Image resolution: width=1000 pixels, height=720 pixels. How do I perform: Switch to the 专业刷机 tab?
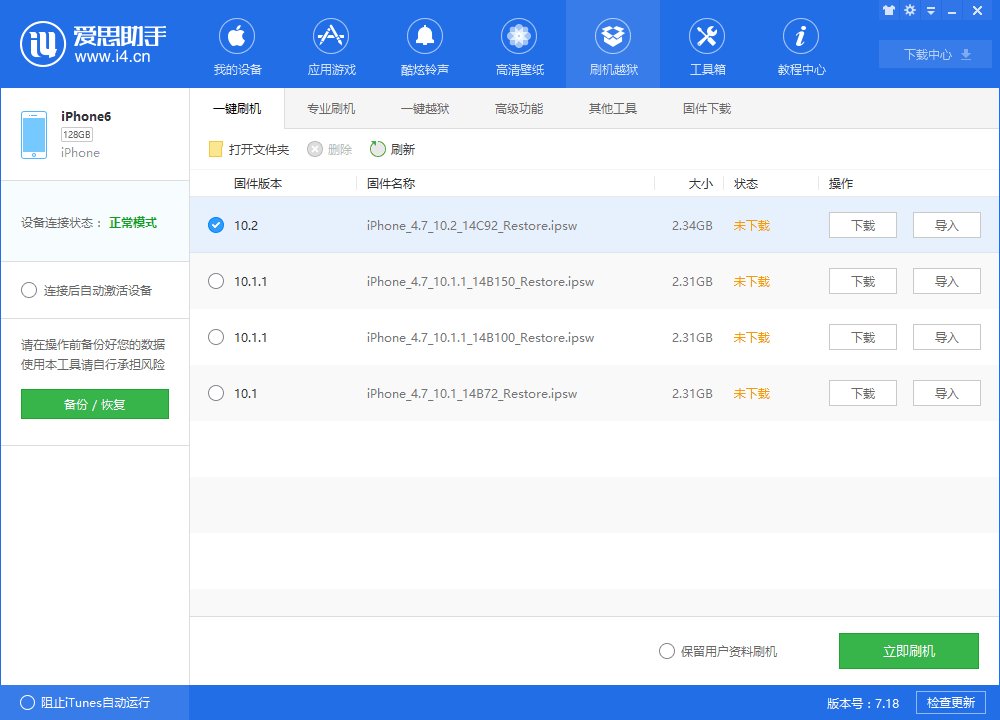330,108
